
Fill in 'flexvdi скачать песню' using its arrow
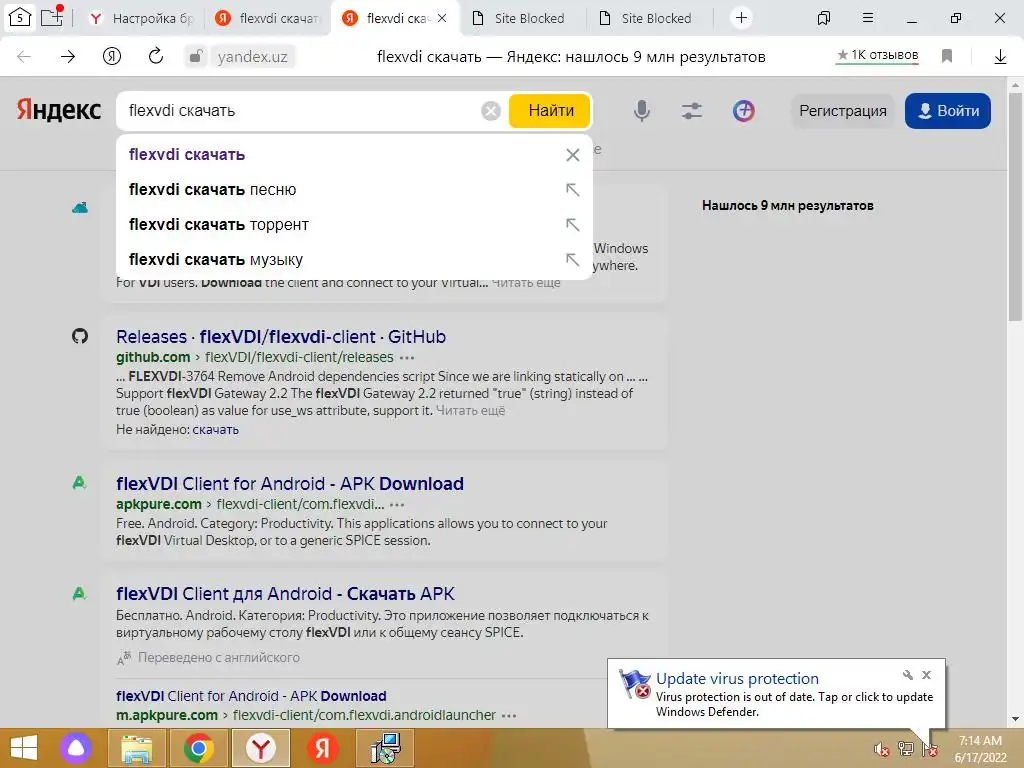573,189
